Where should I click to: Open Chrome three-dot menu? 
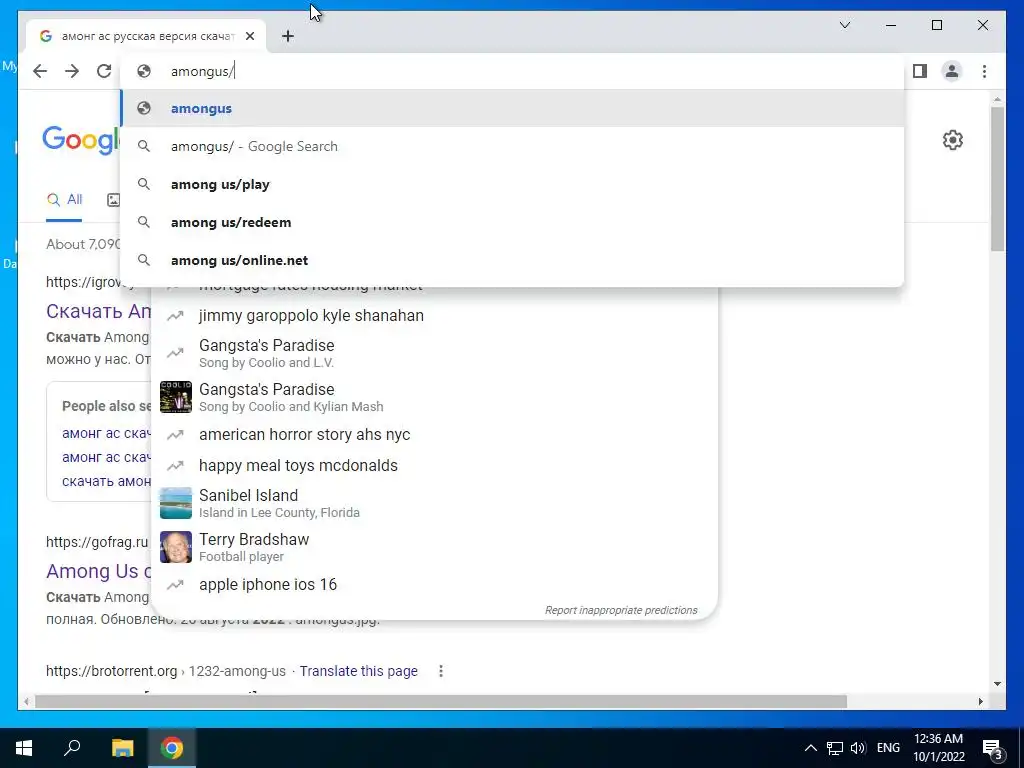coord(984,71)
